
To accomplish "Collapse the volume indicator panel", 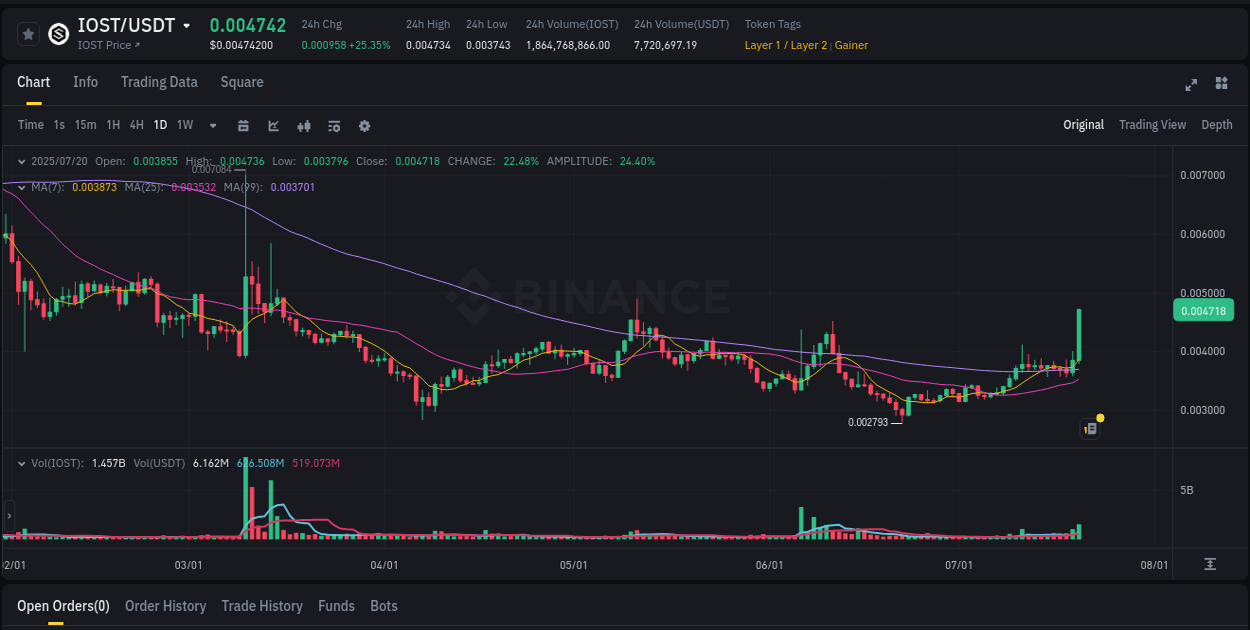I will click(x=21, y=464).
